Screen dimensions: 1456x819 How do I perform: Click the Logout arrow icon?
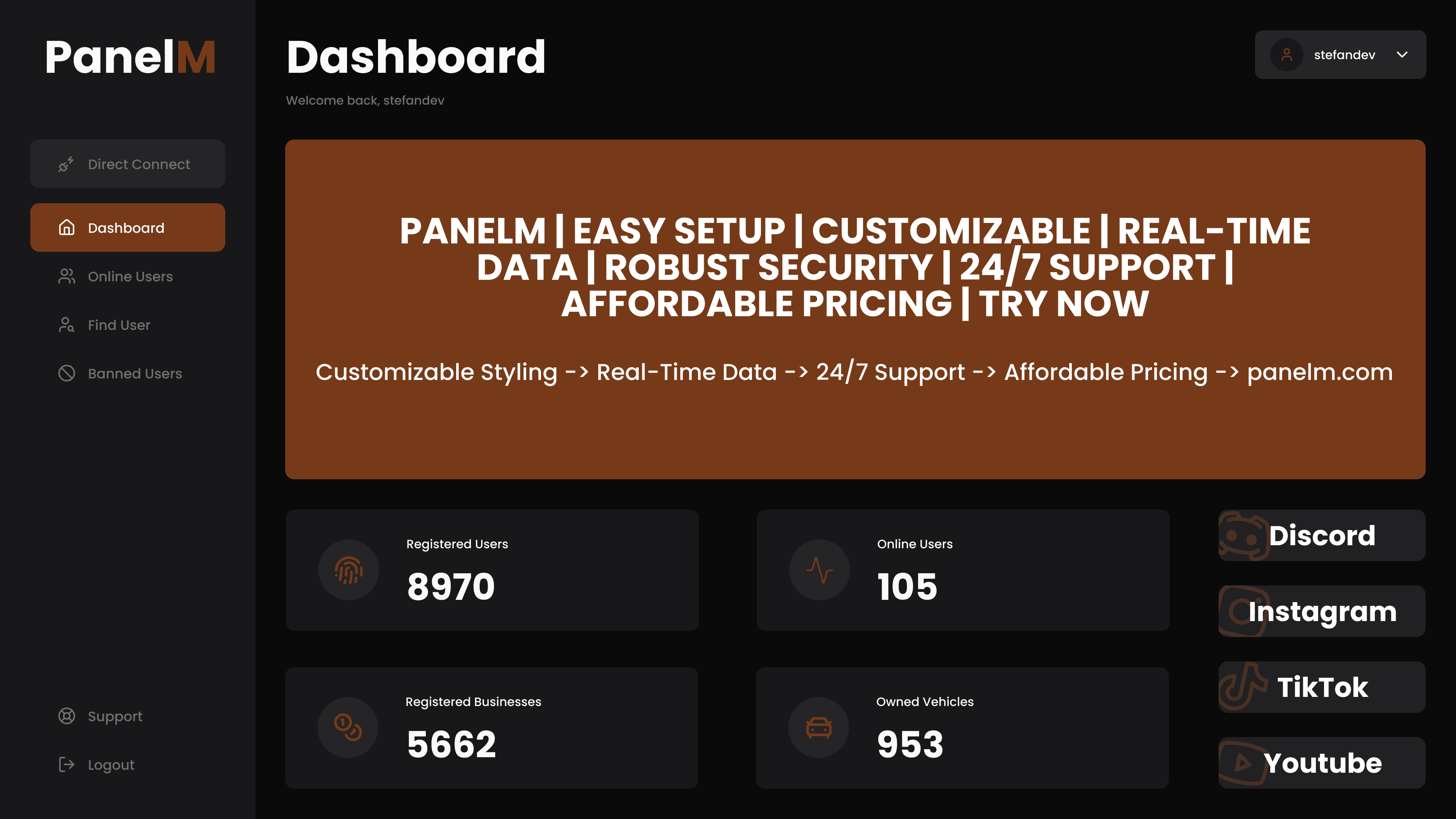[x=67, y=765]
